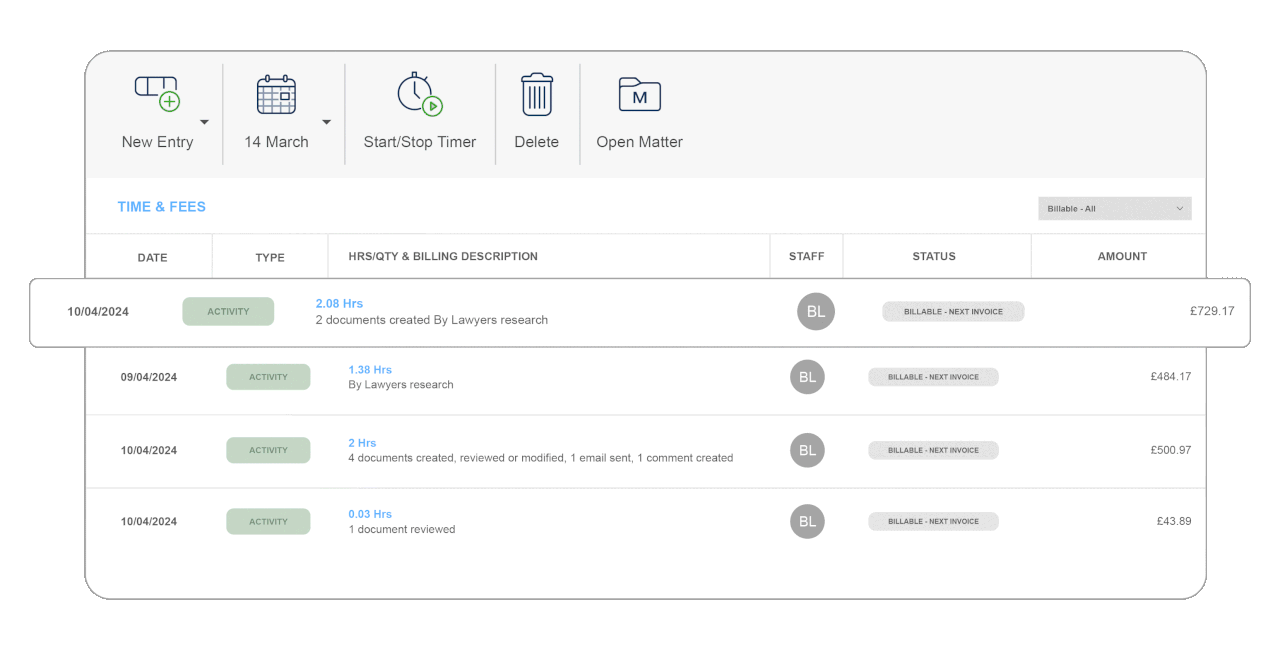Click the Delete trash icon
1280x650 pixels.
click(x=536, y=94)
